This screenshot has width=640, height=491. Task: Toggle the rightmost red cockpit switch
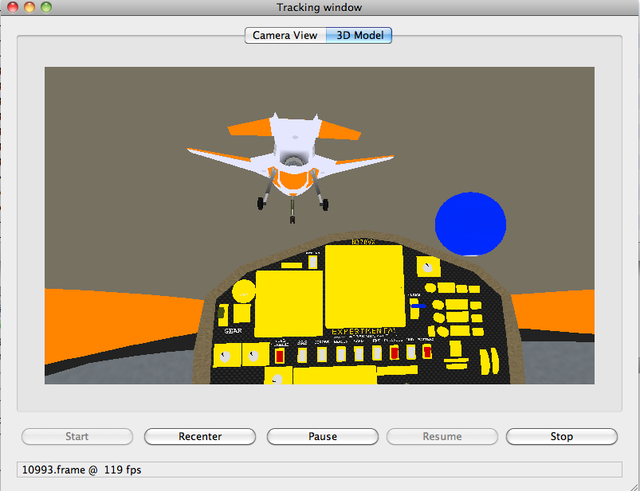coord(427,353)
